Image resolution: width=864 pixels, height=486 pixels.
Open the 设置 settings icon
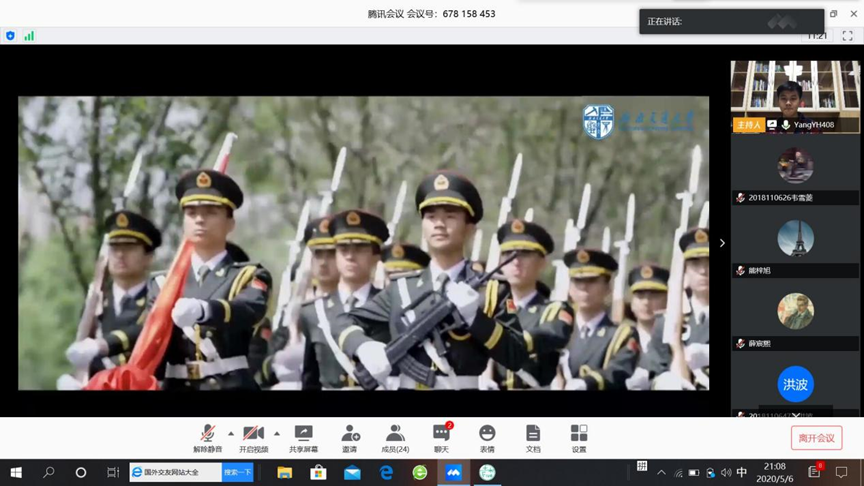[579, 437]
